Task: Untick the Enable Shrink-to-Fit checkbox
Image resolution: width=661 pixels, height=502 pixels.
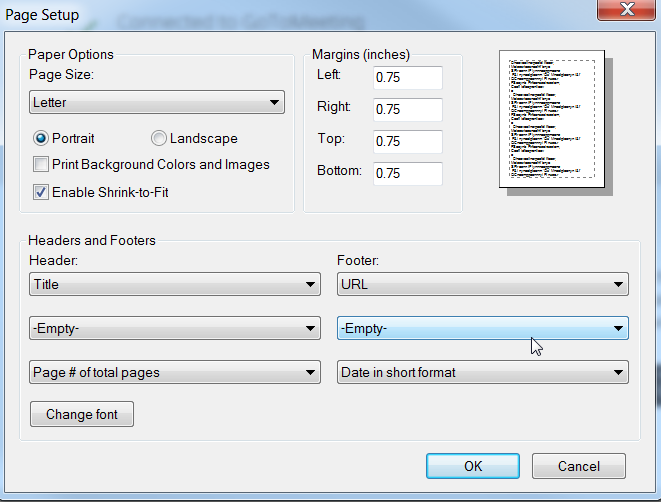Action: [x=41, y=192]
